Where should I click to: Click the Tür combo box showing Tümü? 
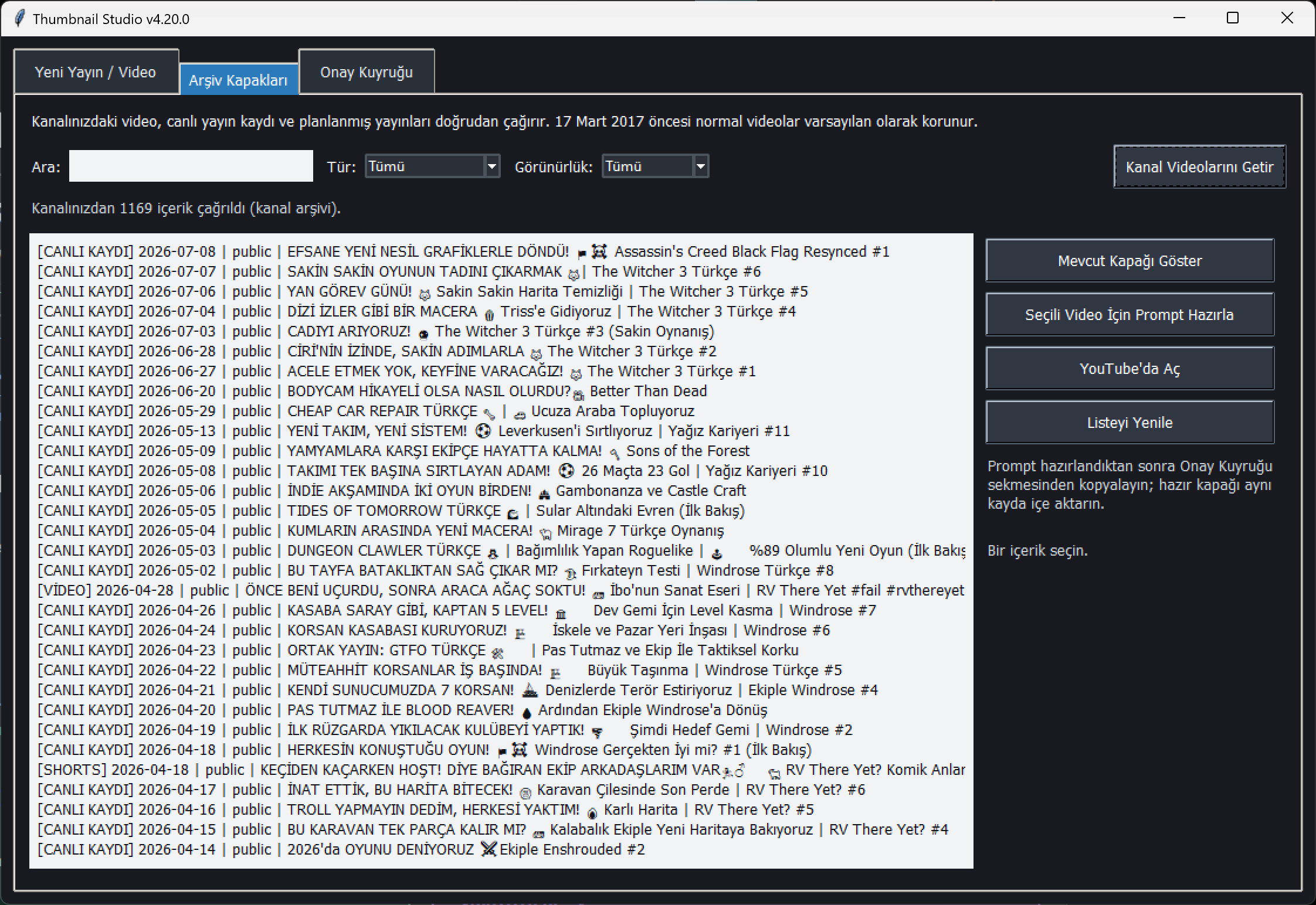[432, 166]
